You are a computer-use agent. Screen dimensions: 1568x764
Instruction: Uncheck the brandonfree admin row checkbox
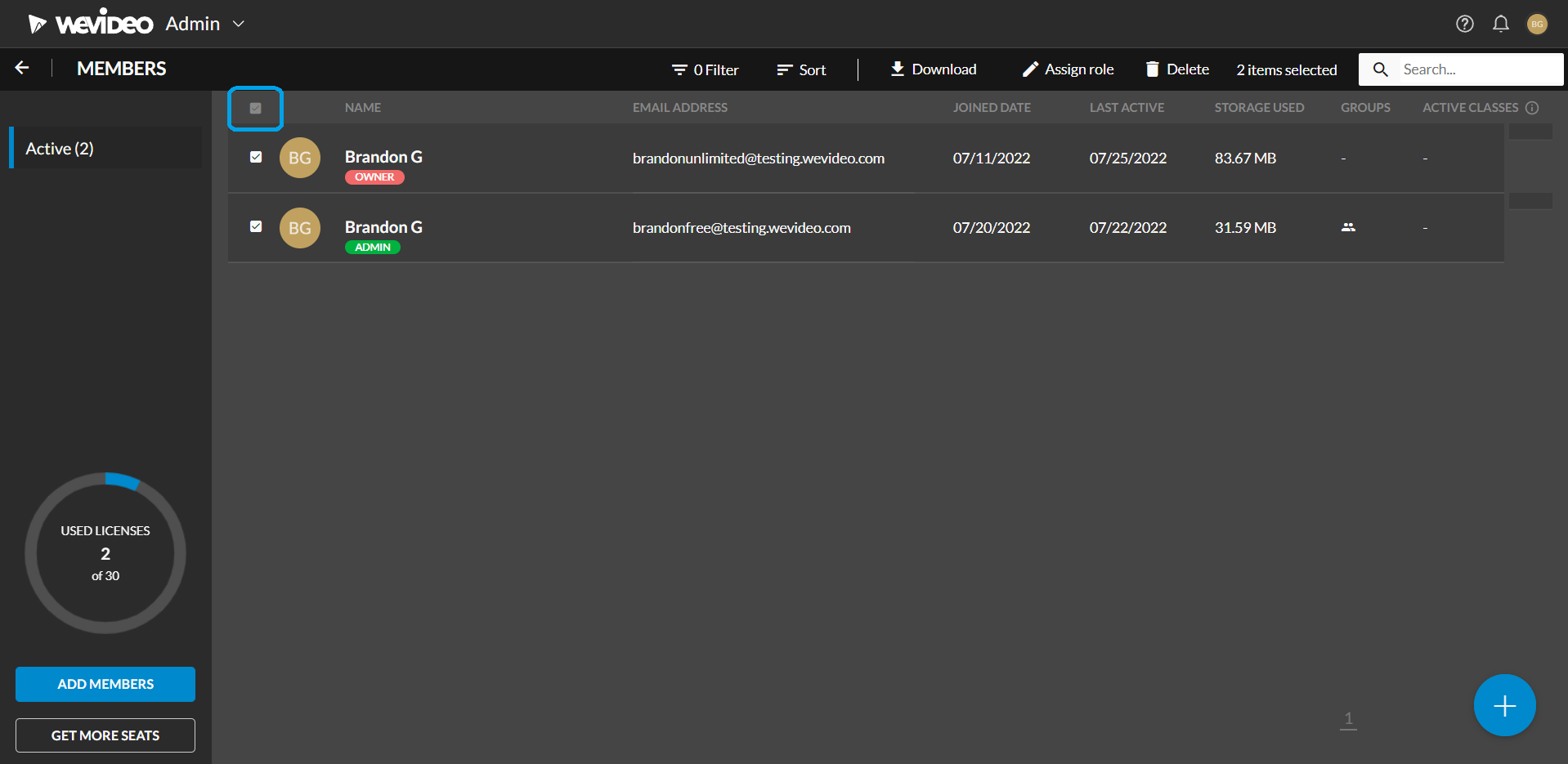coord(256,226)
